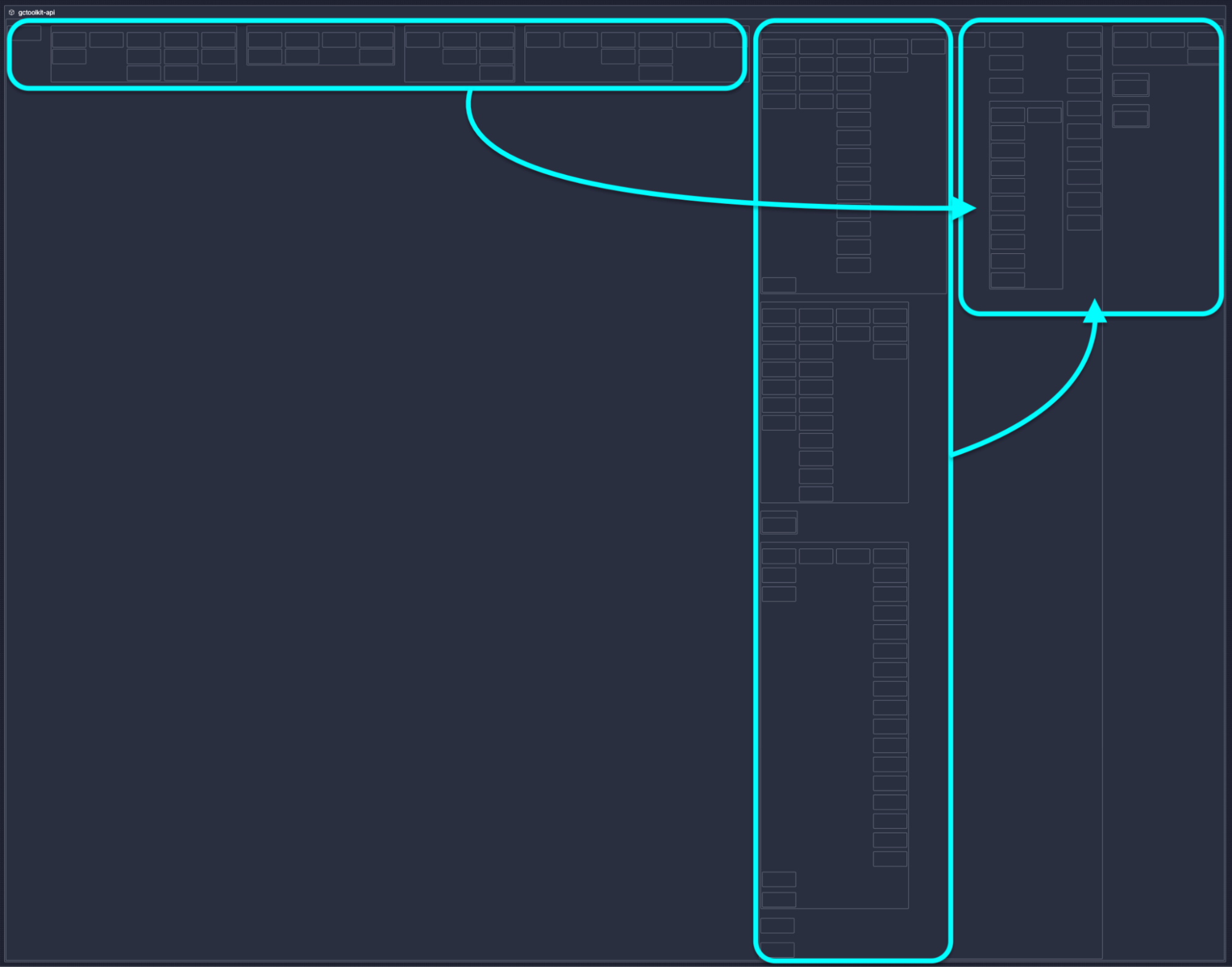Select the gctoolkit-api module title
The width and height of the screenshot is (1232, 967).
36,12
